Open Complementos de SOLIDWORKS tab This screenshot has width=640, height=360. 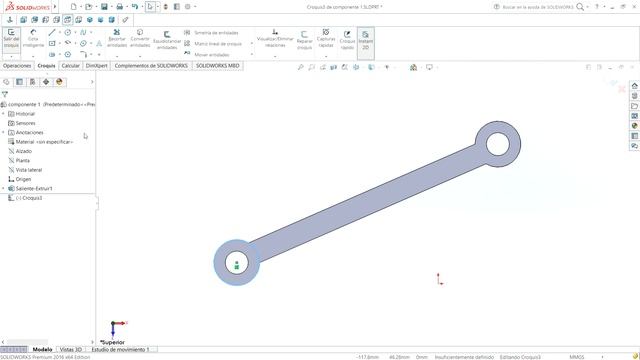pos(151,66)
